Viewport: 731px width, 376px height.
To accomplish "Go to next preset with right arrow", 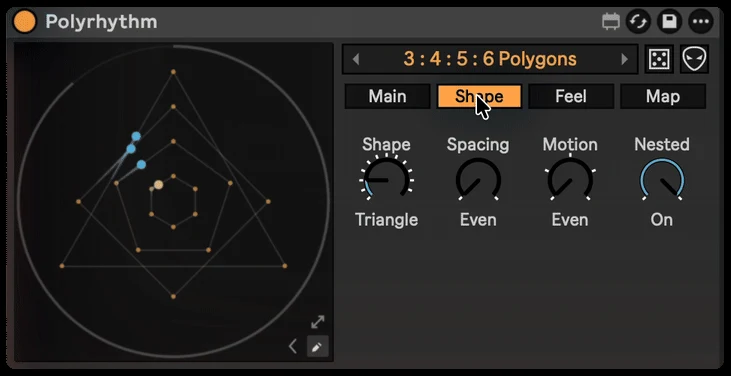I will (x=624, y=59).
